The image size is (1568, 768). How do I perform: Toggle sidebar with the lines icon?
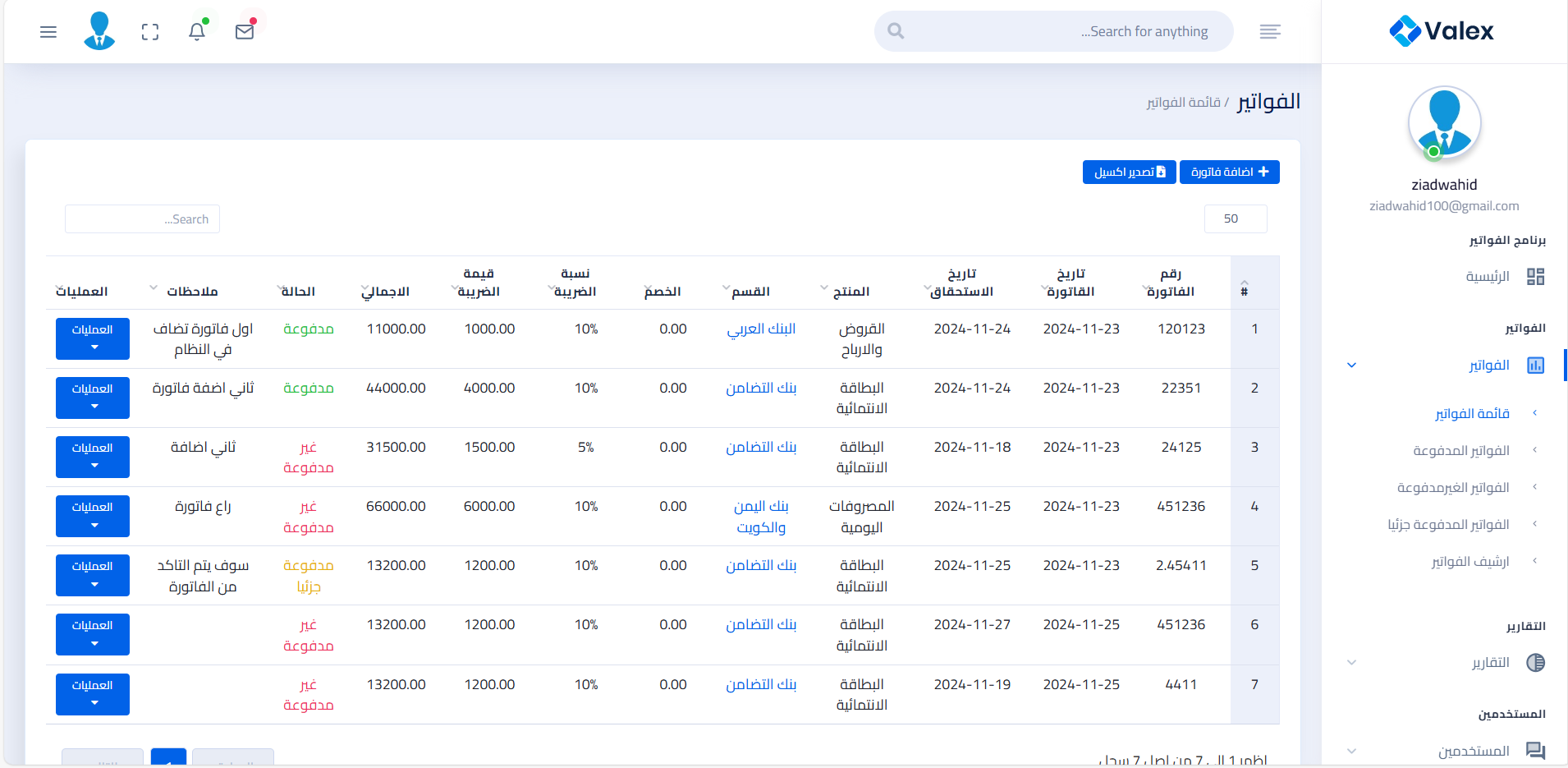tap(1270, 32)
